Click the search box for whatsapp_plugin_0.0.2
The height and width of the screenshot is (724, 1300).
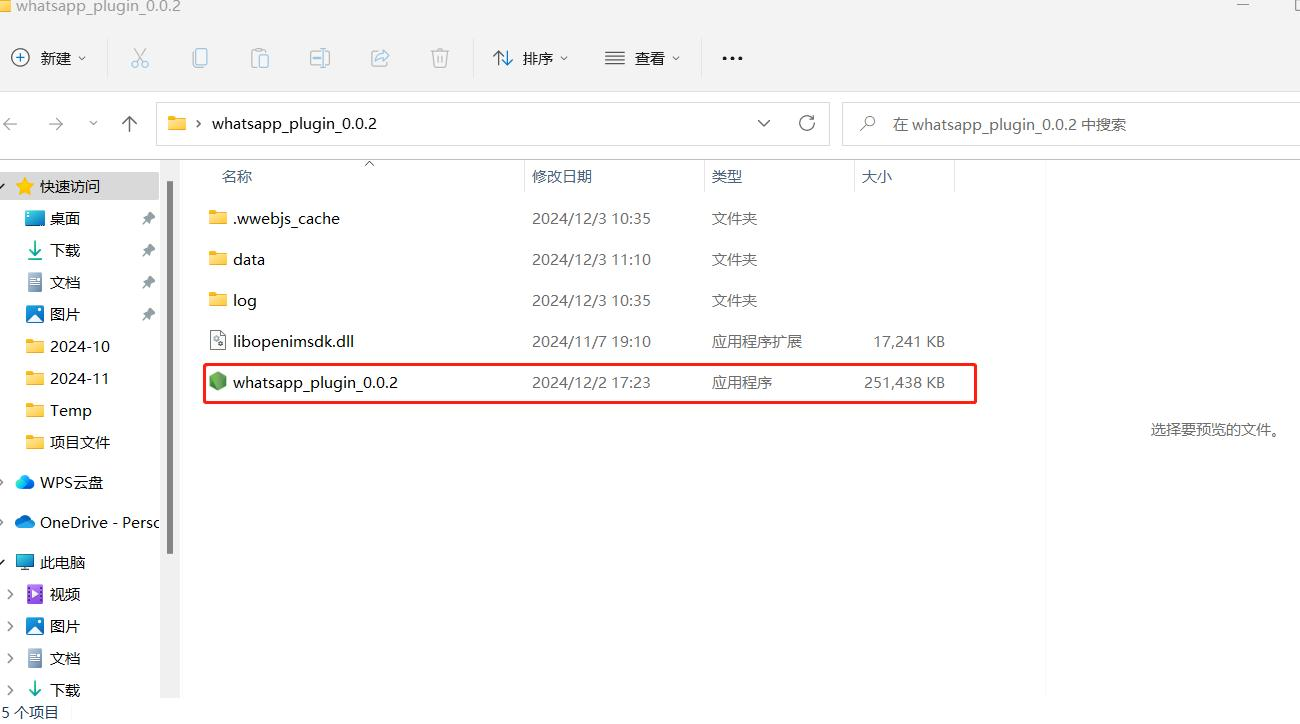pyautogui.click(x=1071, y=124)
